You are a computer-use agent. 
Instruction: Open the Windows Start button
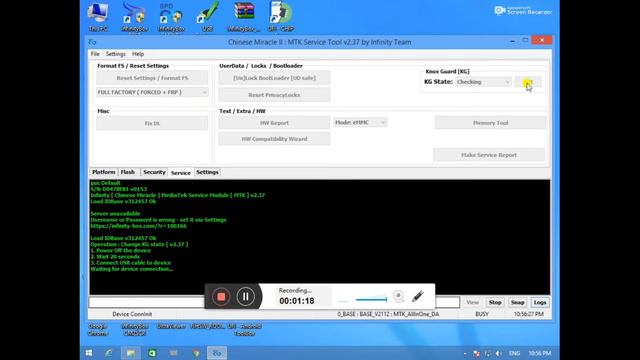click(x=89, y=353)
